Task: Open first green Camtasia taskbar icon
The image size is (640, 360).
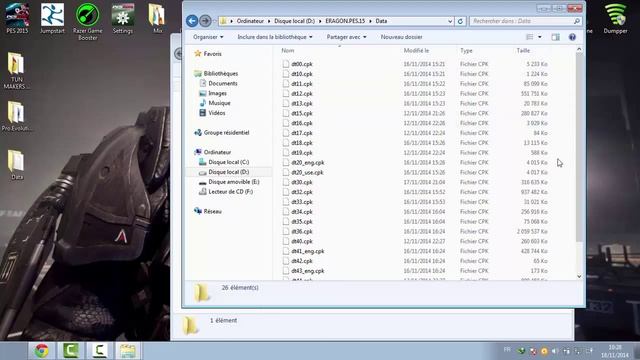Action: pyautogui.click(x=71, y=351)
